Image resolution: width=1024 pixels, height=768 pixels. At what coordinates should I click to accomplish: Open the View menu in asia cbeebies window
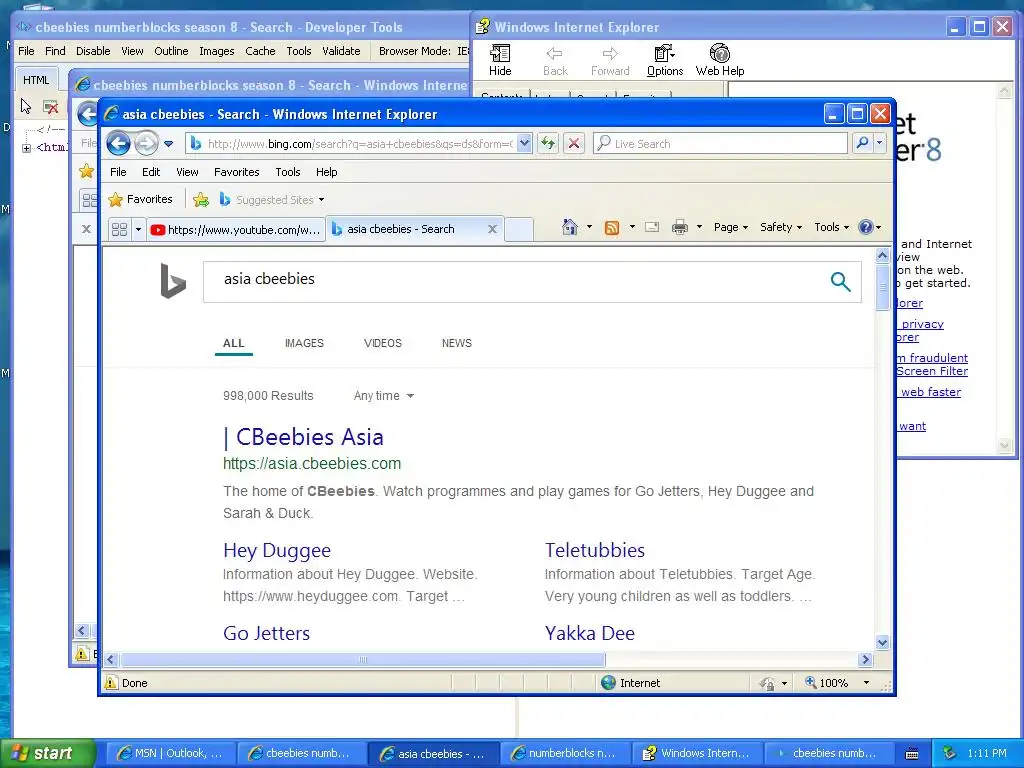coord(187,172)
